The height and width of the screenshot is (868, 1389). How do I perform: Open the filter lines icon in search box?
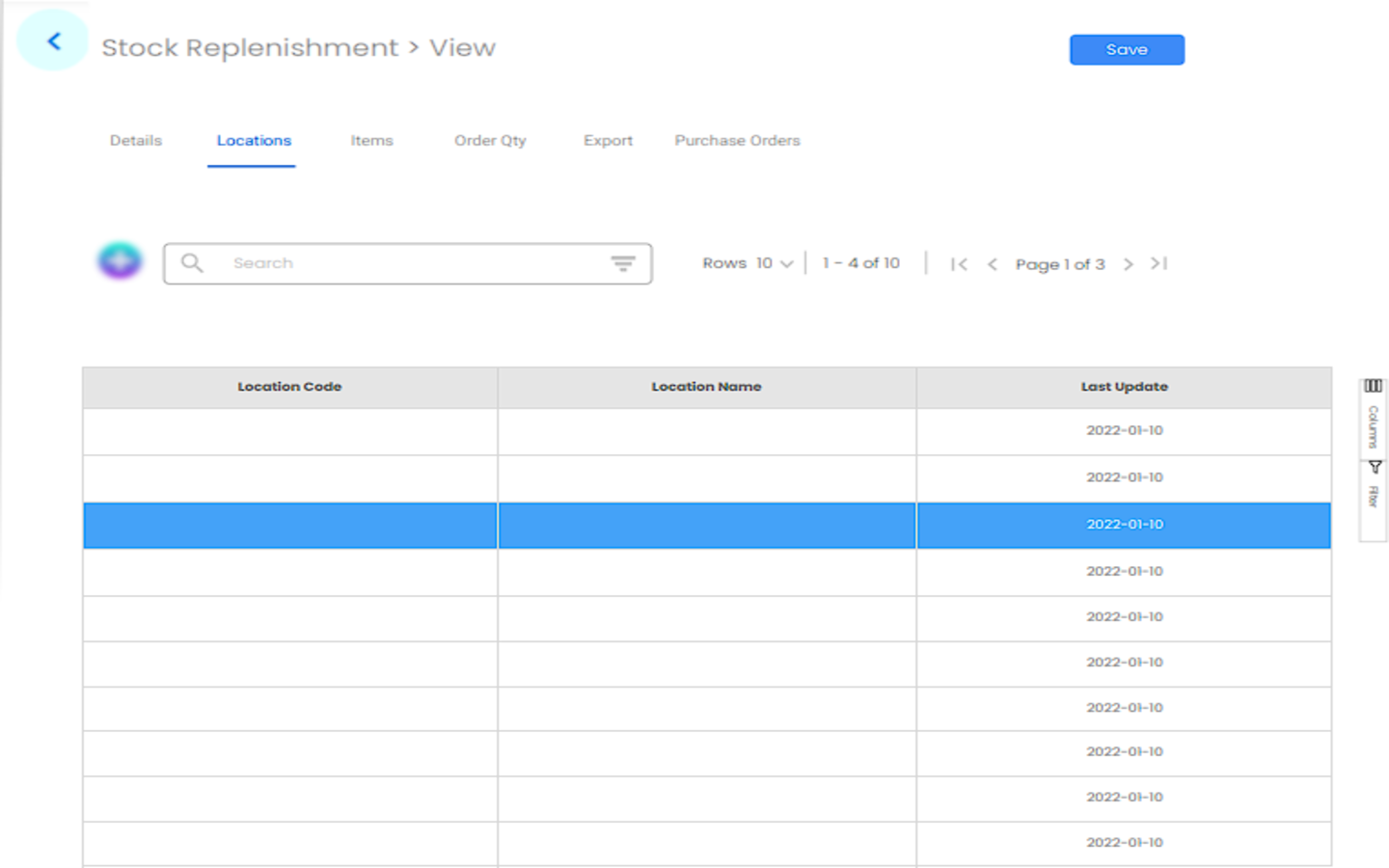[623, 263]
